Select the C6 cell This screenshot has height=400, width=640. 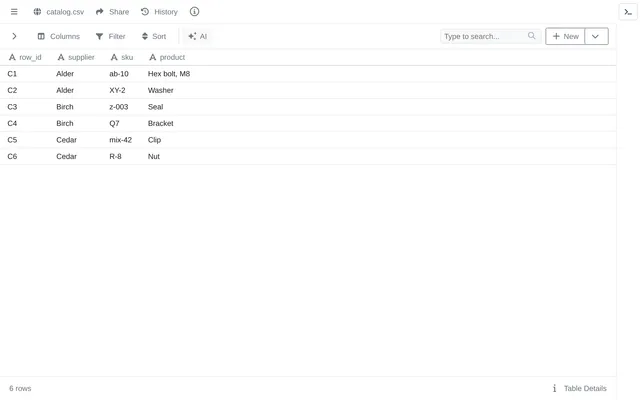(x=12, y=156)
